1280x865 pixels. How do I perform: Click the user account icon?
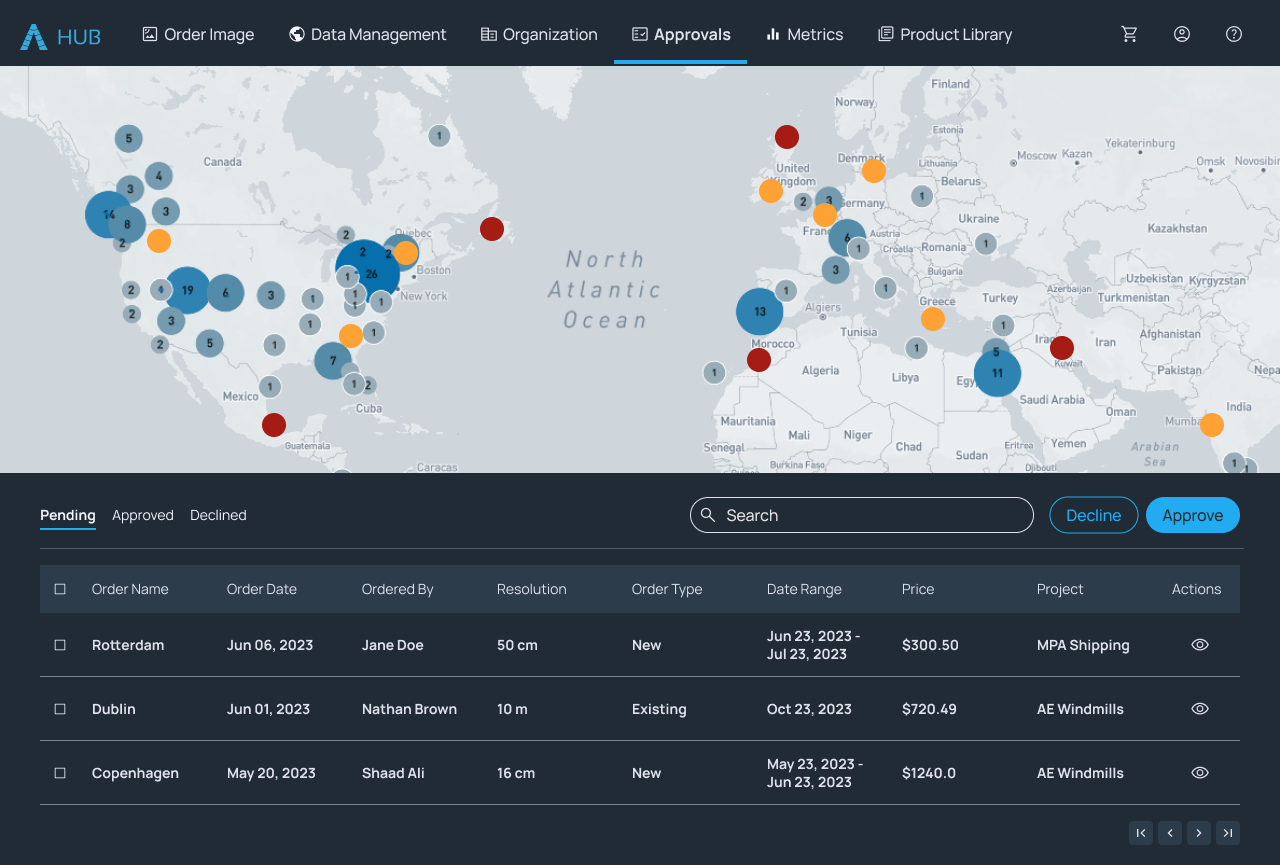[1181, 33]
